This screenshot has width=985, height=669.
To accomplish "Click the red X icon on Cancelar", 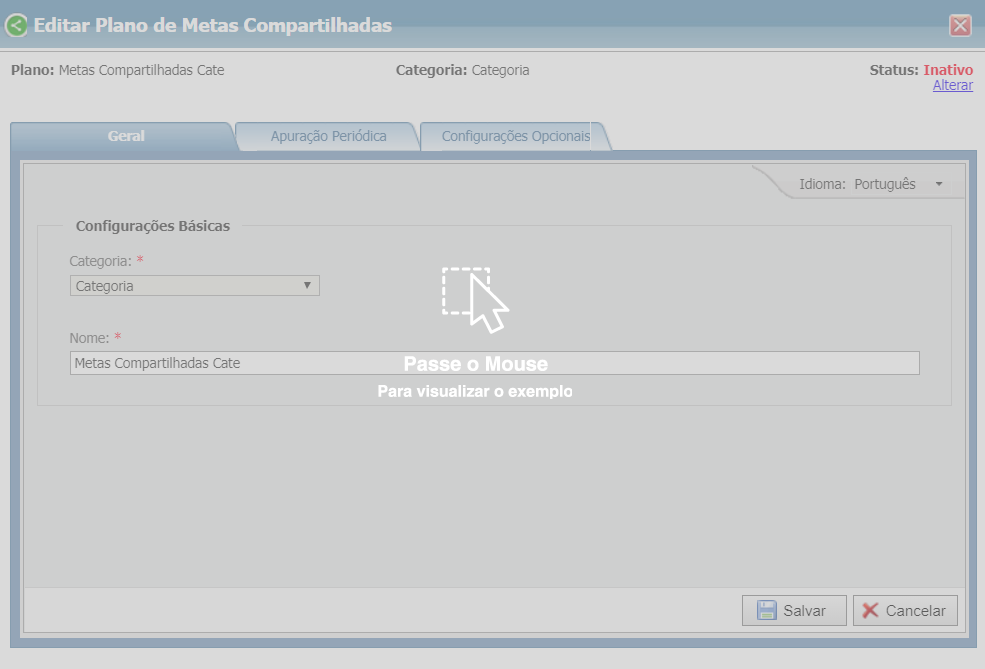I will click(x=871, y=611).
